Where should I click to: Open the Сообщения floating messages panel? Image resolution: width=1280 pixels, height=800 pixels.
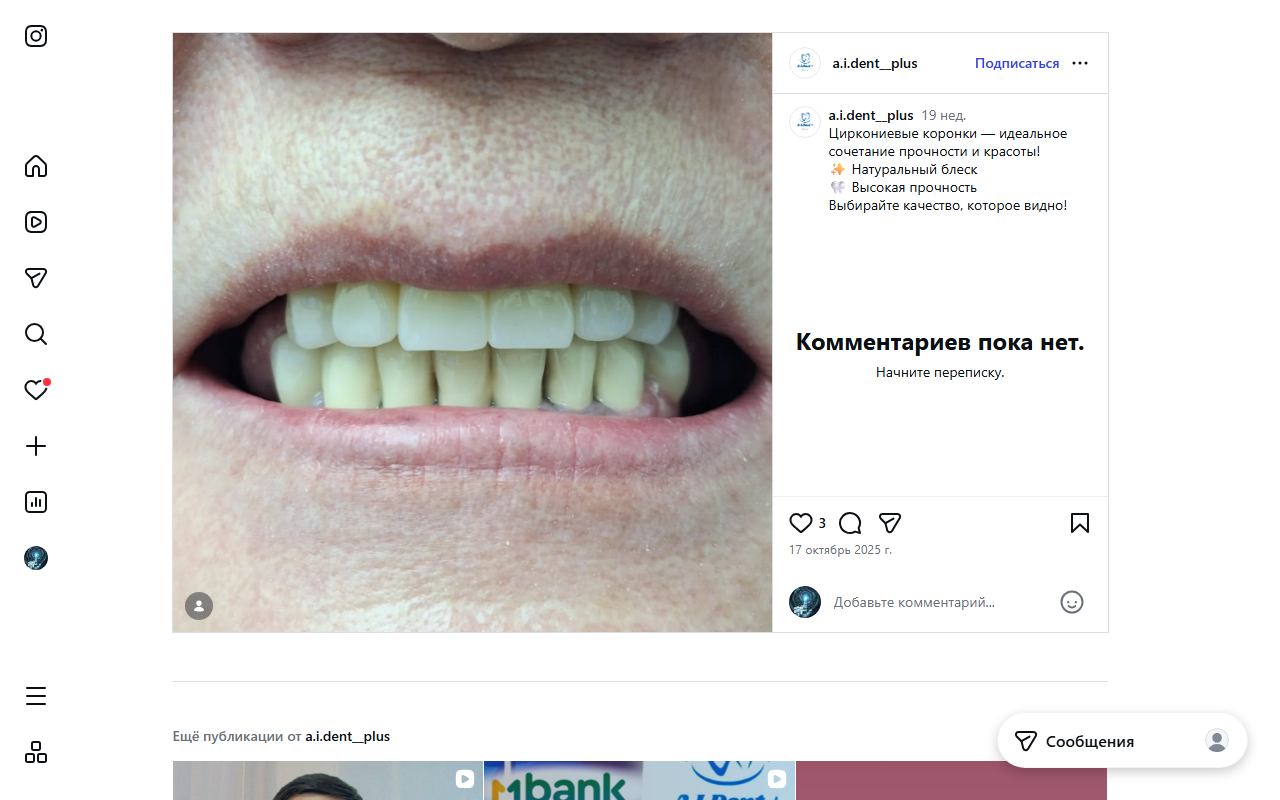pyautogui.click(x=1089, y=741)
